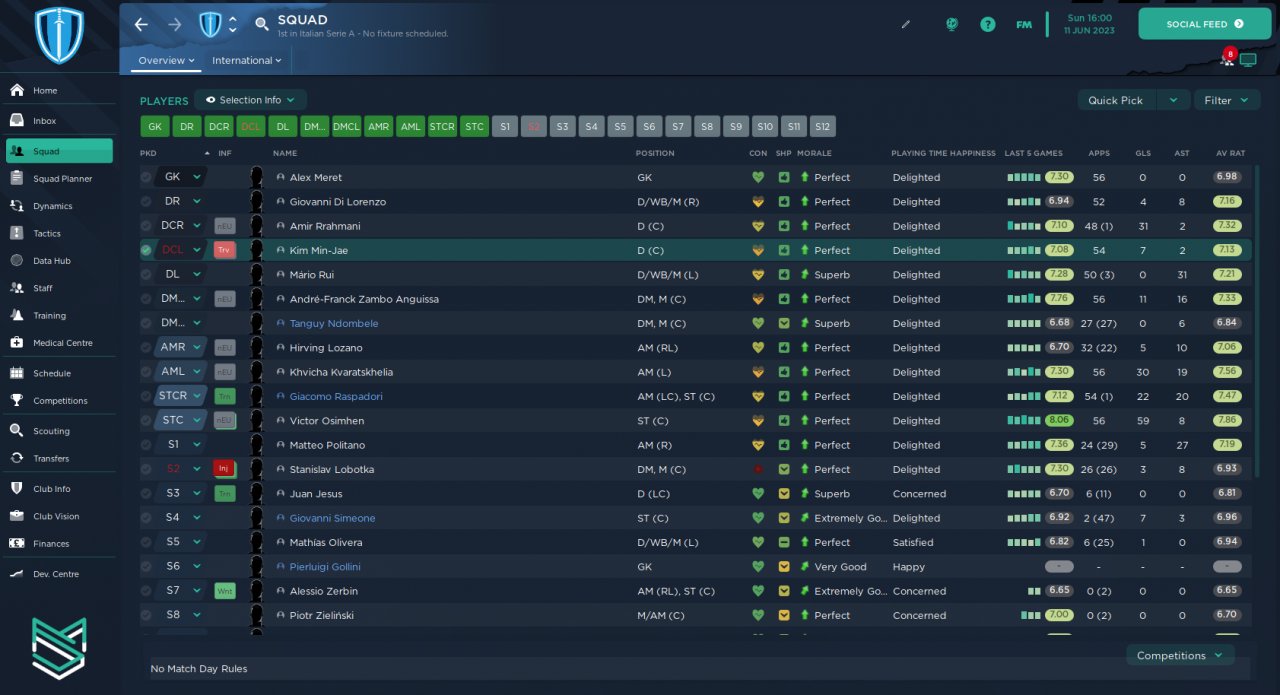Expand the Overview dropdown tab
The height and width of the screenshot is (695, 1280).
(166, 60)
